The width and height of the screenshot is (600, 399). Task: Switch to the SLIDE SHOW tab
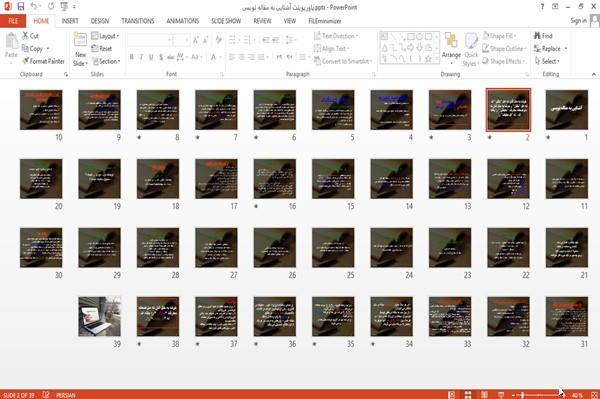(226, 21)
